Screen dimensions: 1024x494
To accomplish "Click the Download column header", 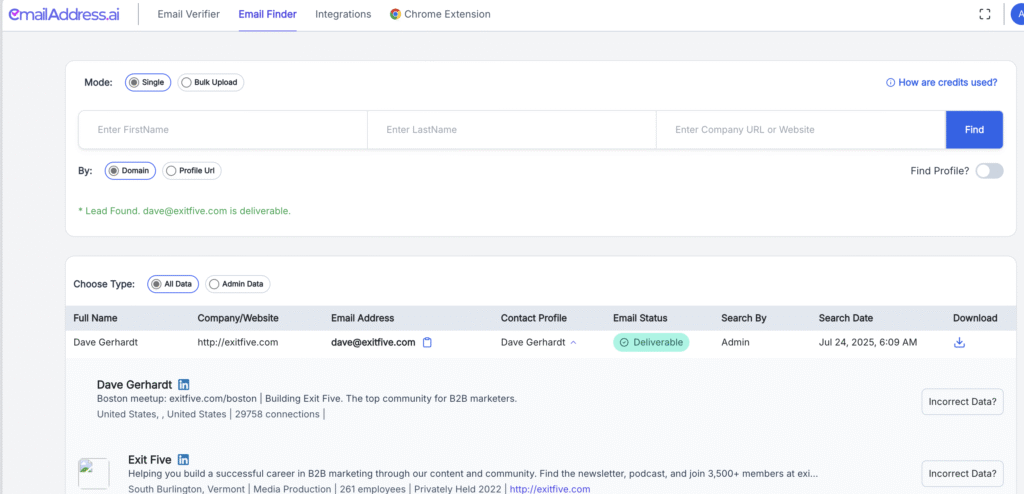I will [975, 318].
